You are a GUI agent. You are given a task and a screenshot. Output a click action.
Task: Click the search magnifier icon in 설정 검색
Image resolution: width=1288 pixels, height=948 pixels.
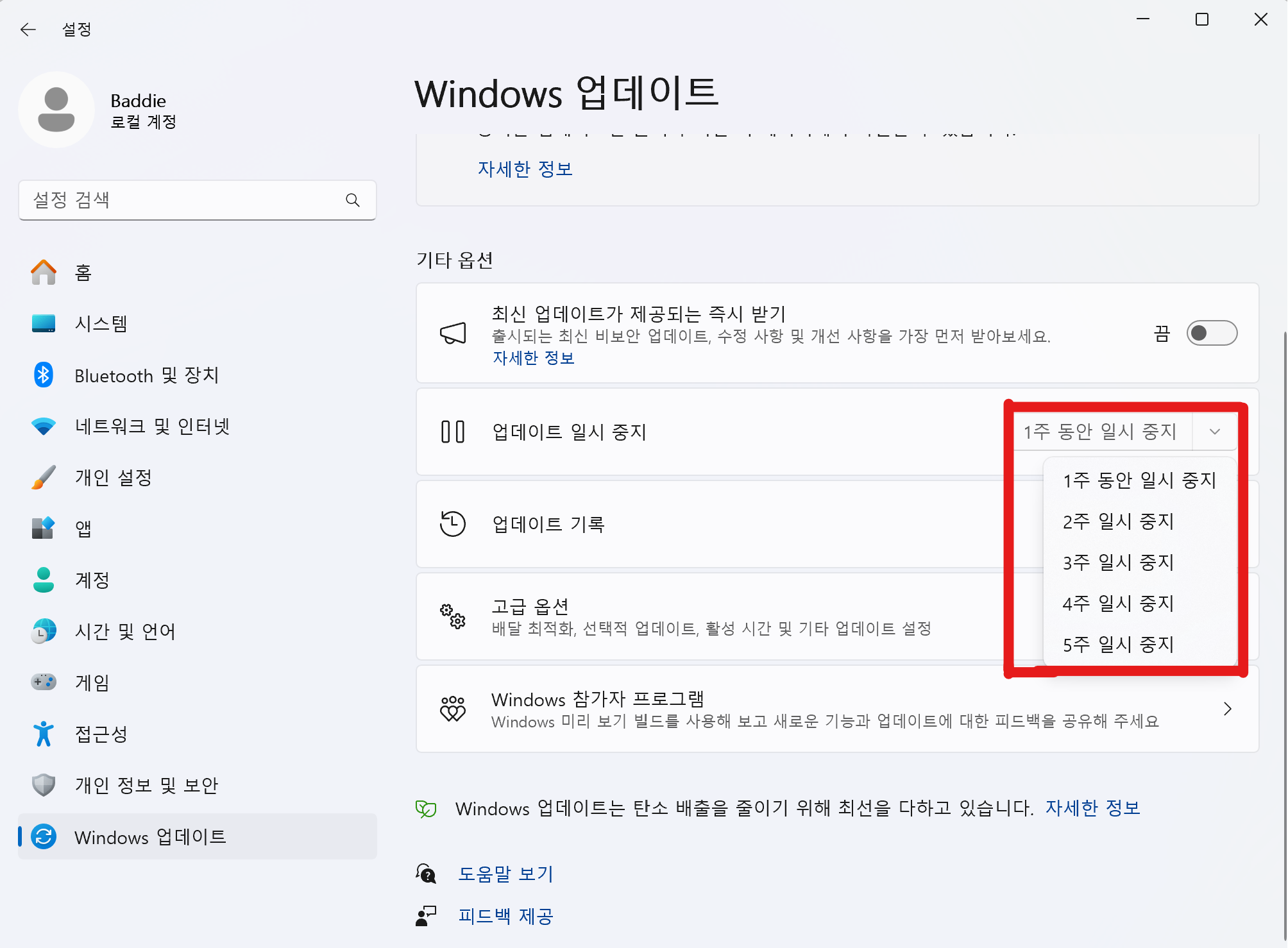[x=352, y=200]
